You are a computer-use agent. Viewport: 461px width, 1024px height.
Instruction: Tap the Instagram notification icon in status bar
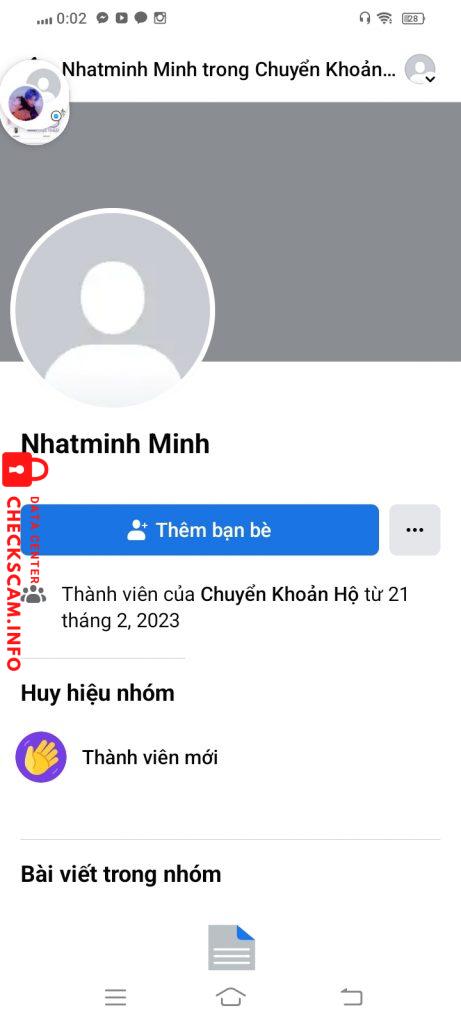(x=160, y=18)
